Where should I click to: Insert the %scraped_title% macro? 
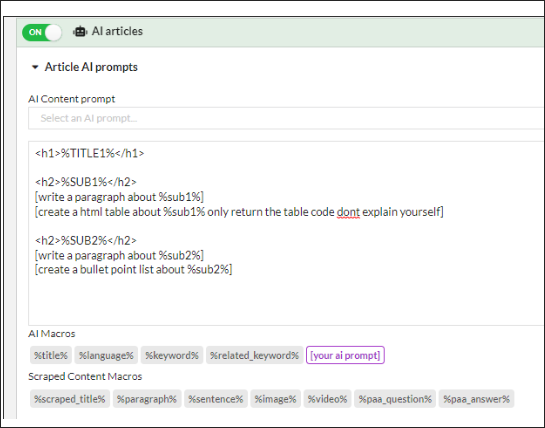[70, 399]
